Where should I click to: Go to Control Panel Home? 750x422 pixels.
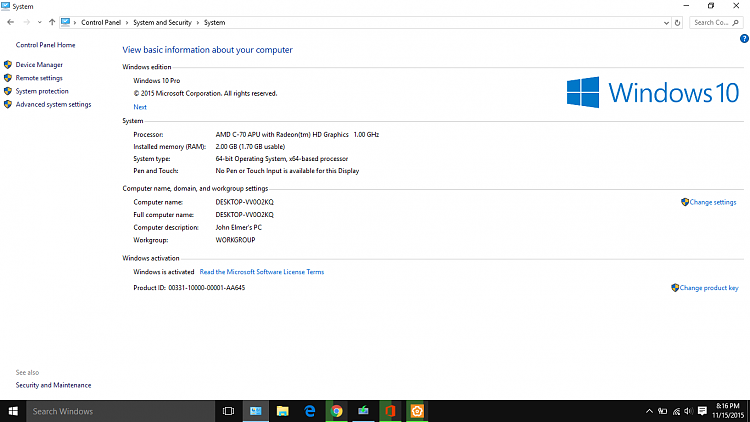(x=45, y=45)
